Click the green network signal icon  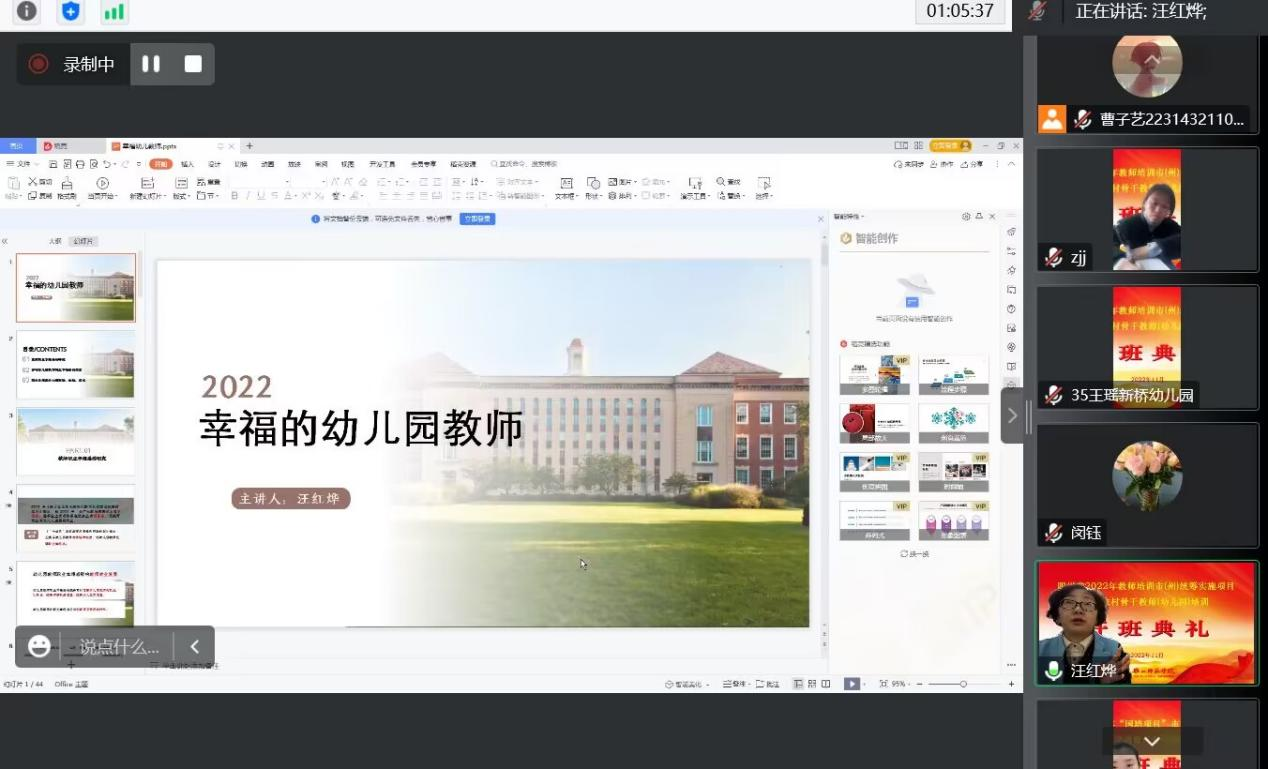(114, 12)
